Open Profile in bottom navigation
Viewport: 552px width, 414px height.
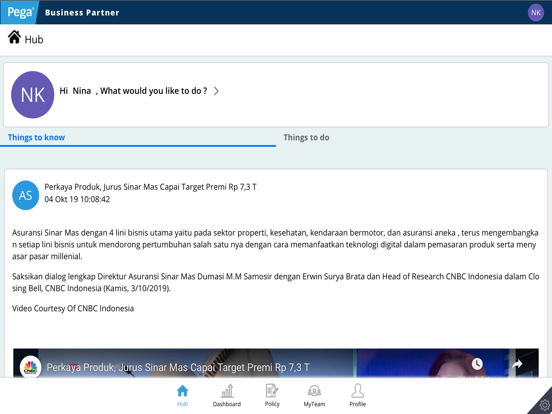[x=357, y=395]
